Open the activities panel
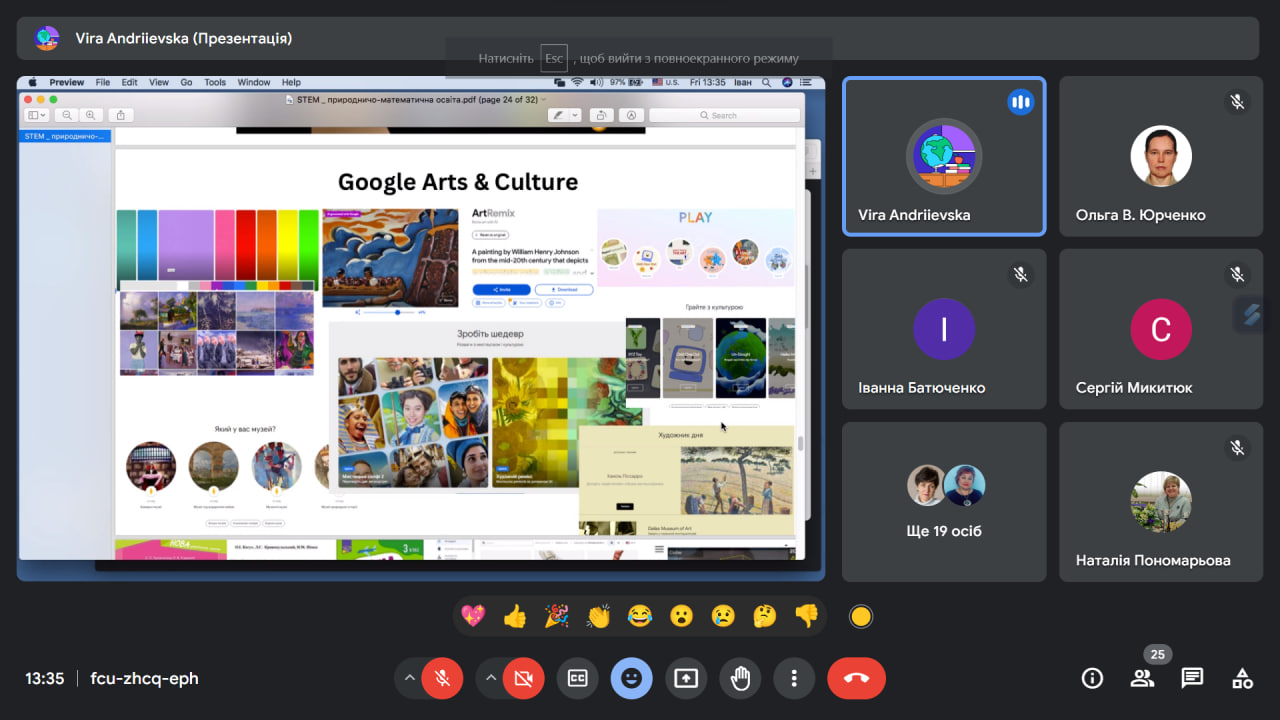The image size is (1280, 720). pos(1242,678)
